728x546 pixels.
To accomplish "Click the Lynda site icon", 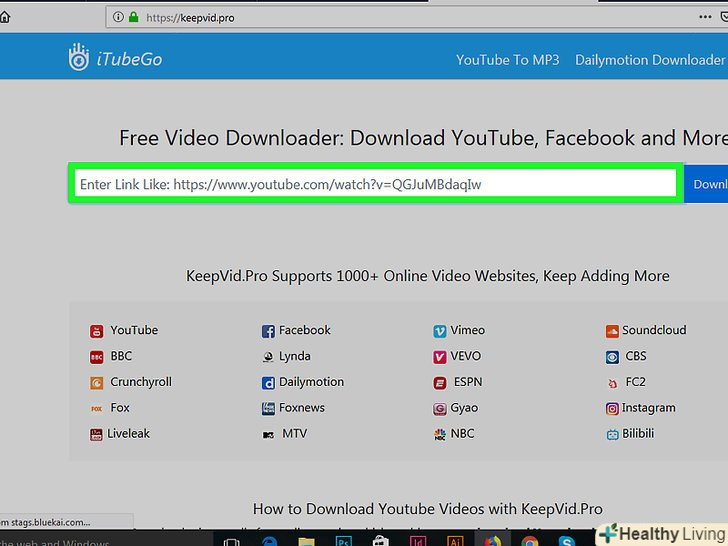I will click(268, 357).
